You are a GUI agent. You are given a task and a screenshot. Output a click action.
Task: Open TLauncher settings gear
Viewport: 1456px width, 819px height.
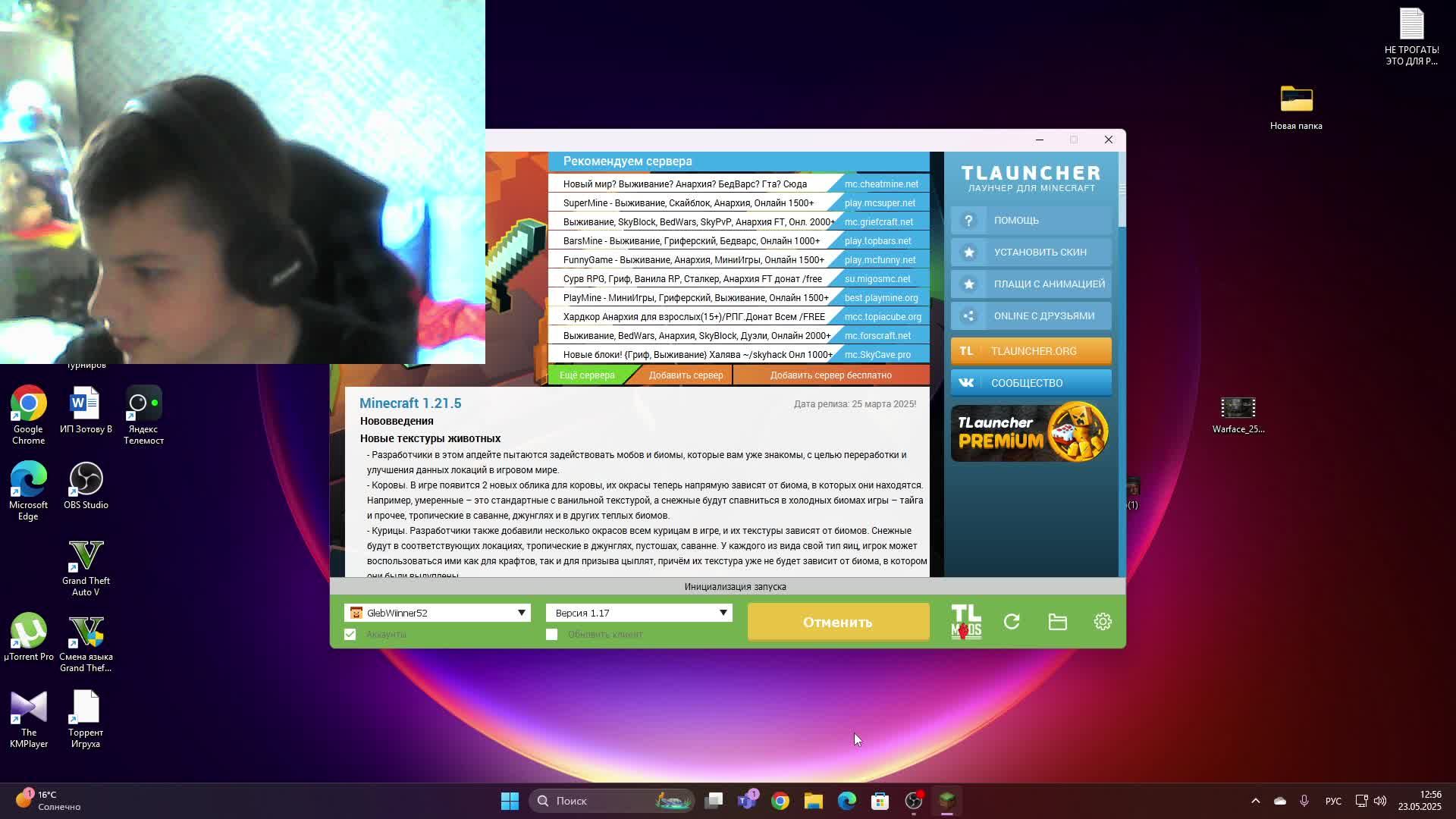(1103, 622)
